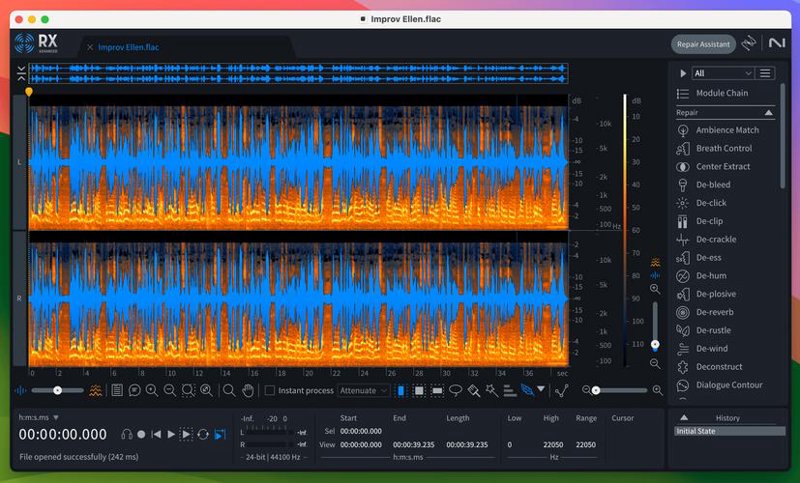Toggle playhead follows playback

click(220, 435)
